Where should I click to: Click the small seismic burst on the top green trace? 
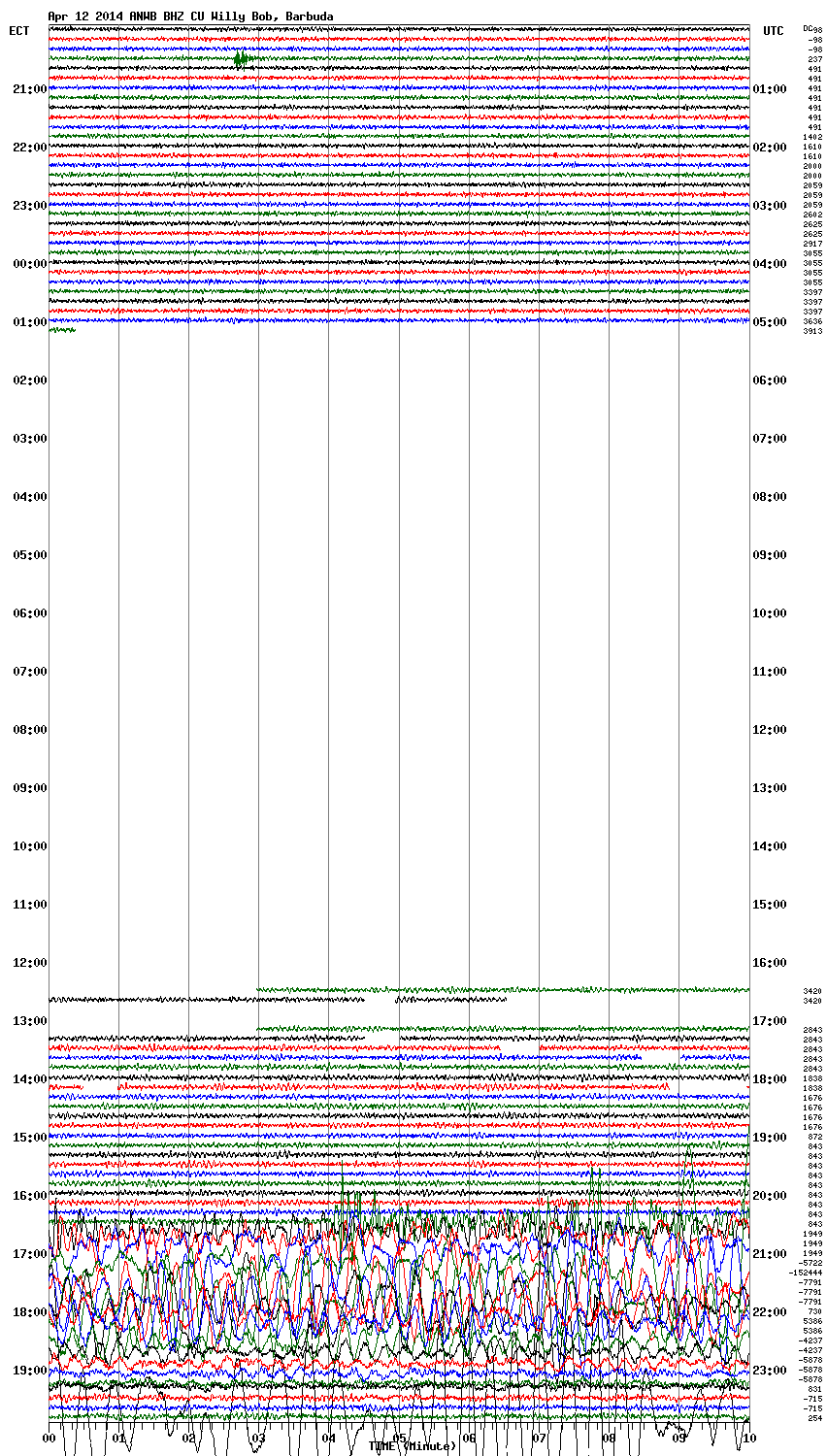[243, 59]
